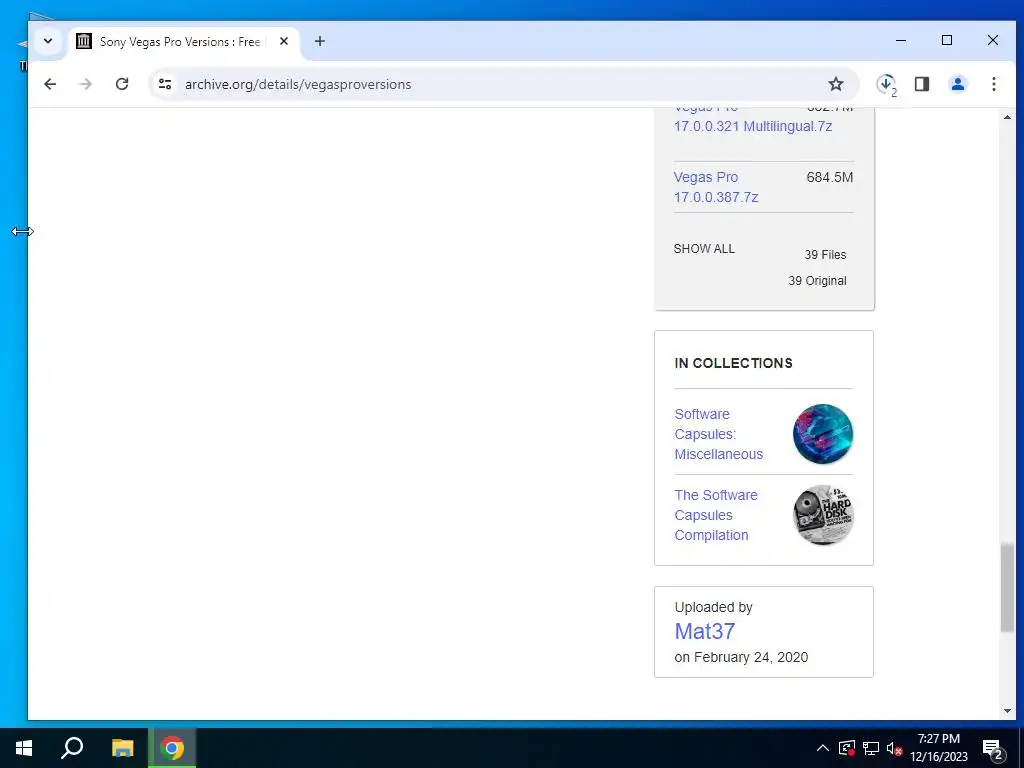Toggle the Chrome side panel
The image size is (1024, 768).
pos(921,84)
